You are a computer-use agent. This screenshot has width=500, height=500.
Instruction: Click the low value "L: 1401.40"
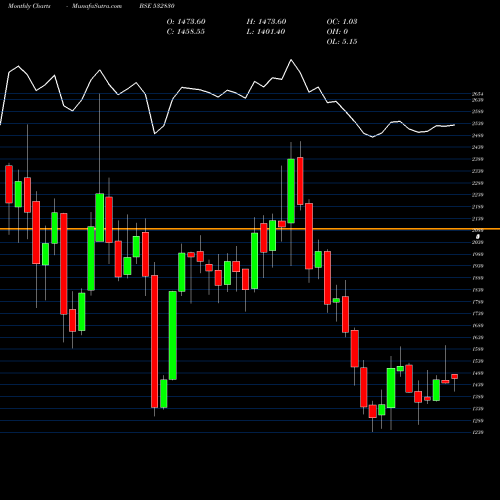pyautogui.click(x=266, y=32)
